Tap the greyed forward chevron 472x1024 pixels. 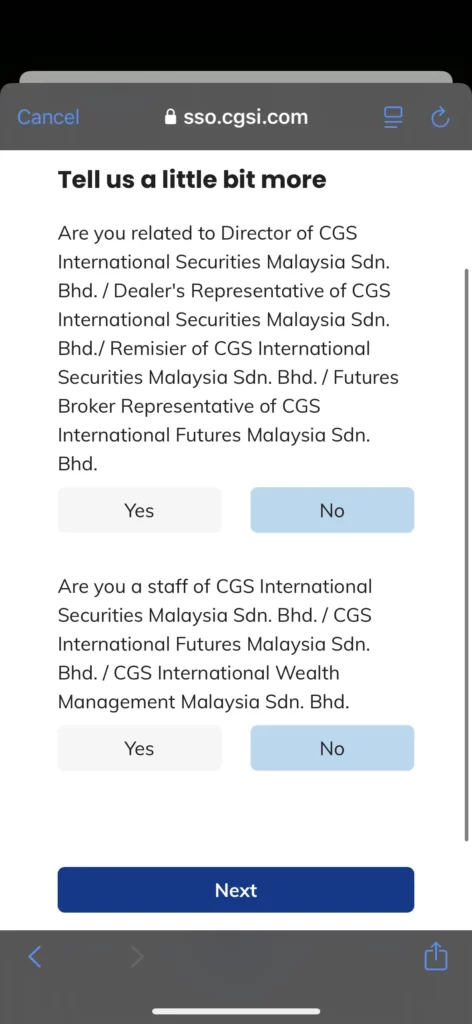coord(136,957)
